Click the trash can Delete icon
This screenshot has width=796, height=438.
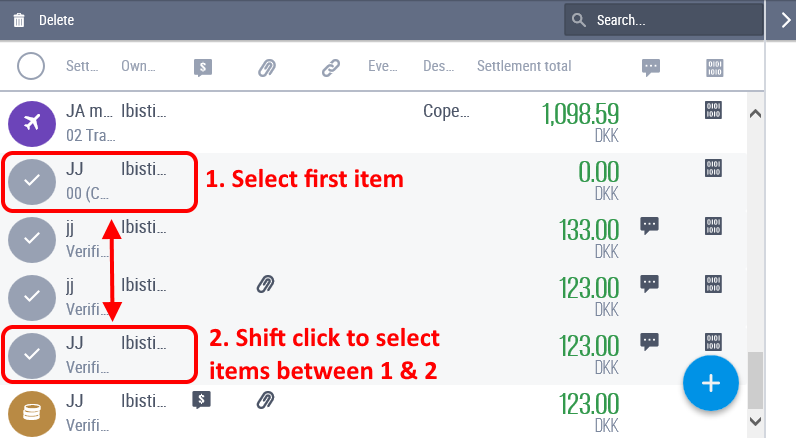pos(19,20)
